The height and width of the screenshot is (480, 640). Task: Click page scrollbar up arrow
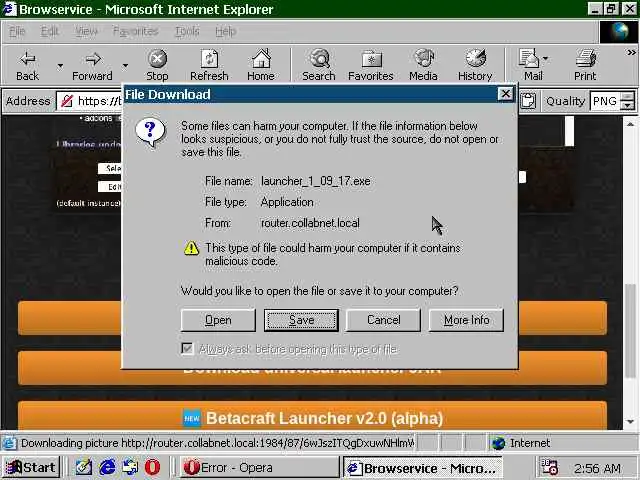click(x=631, y=124)
